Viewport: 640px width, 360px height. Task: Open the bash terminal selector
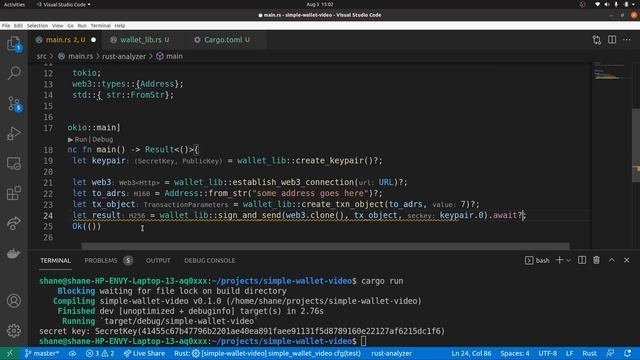(537, 260)
